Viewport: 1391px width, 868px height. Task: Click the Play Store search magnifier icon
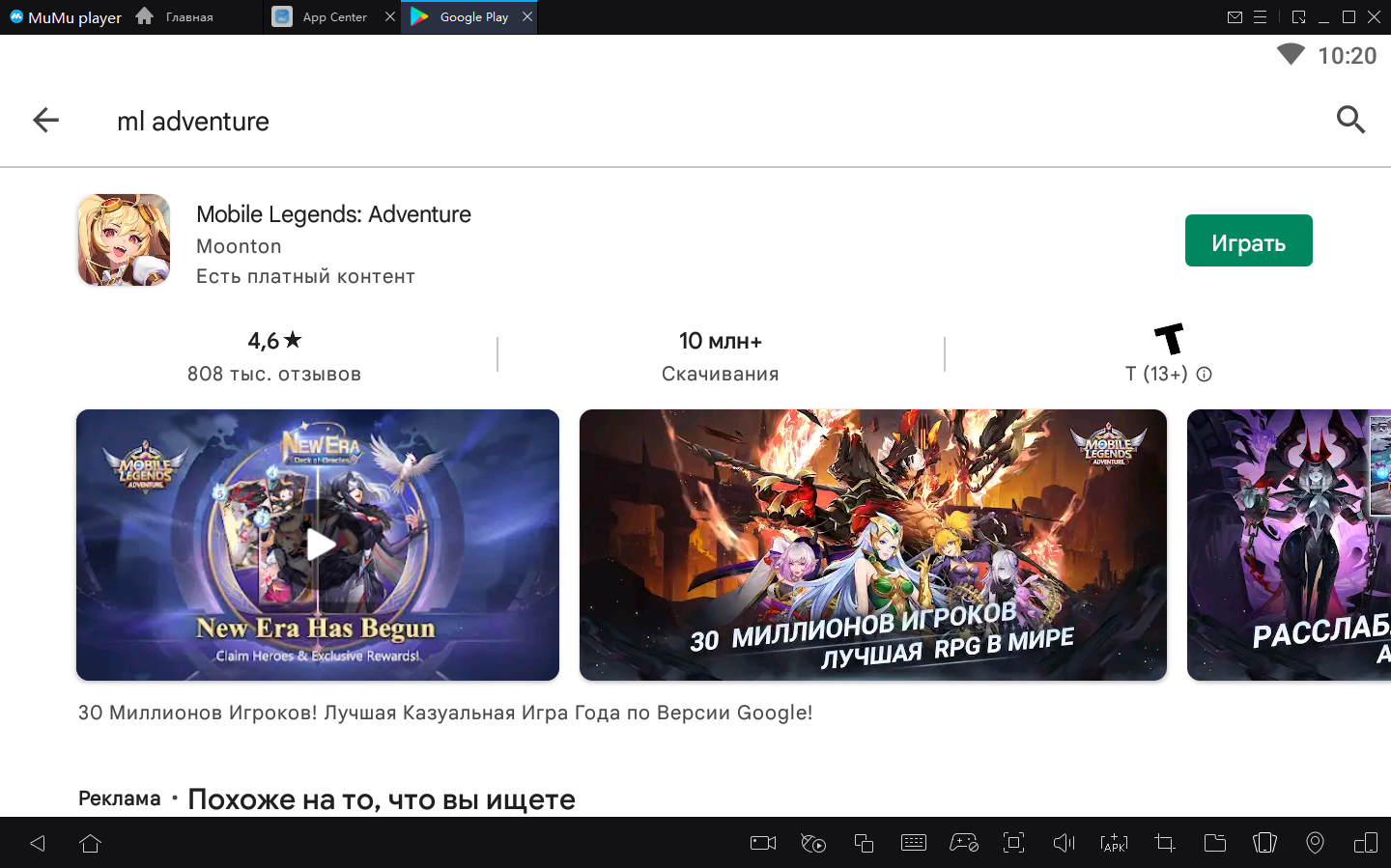click(x=1350, y=120)
